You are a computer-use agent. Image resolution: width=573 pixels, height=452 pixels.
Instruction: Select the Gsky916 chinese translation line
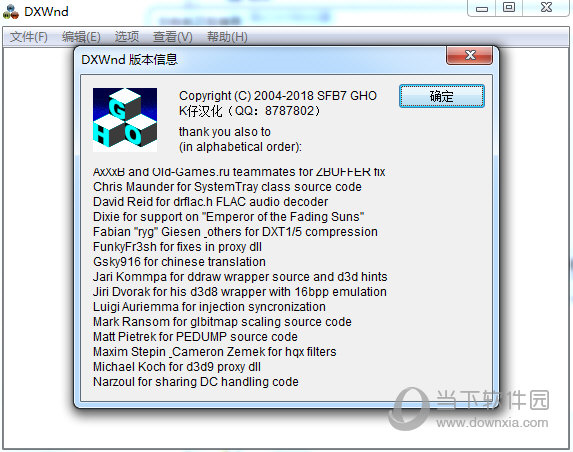[x=179, y=262]
